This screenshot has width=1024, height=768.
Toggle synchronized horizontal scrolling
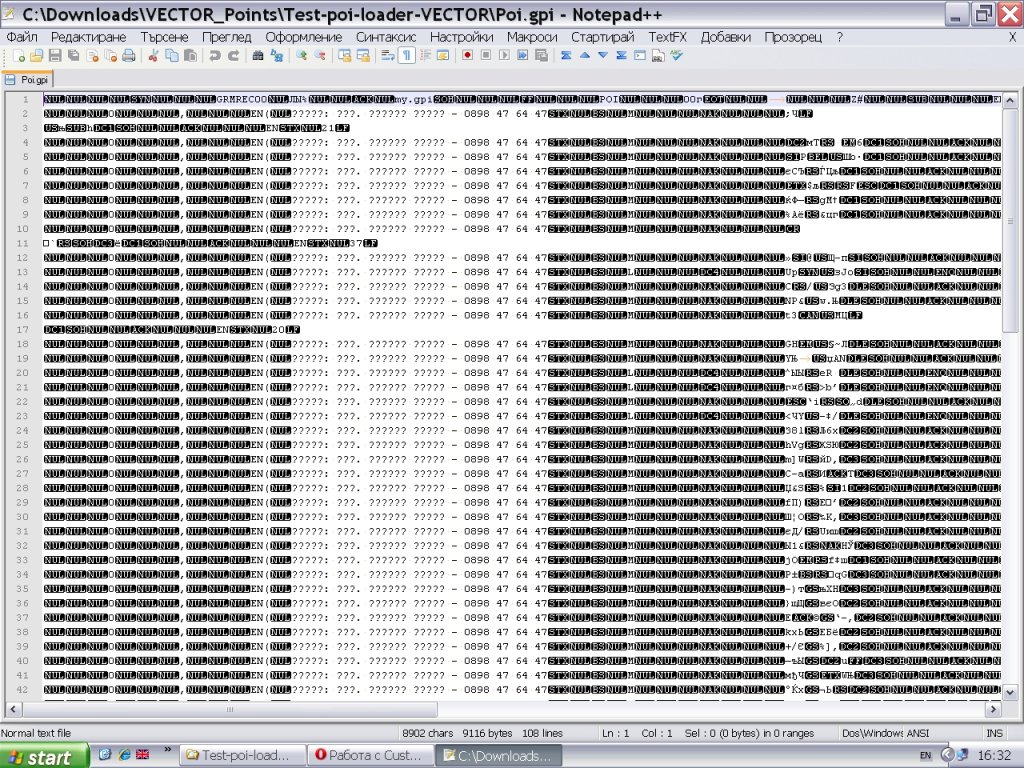click(362, 56)
